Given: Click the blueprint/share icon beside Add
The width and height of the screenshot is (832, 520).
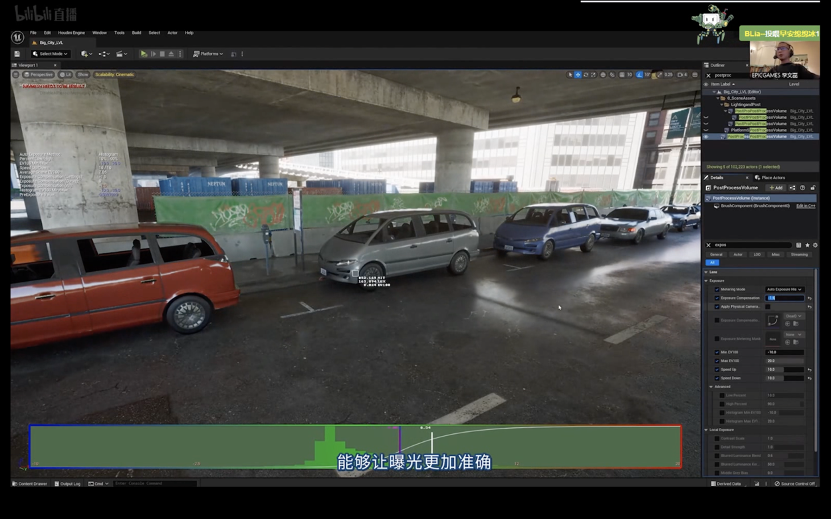Looking at the screenshot, I should pyautogui.click(x=792, y=187).
